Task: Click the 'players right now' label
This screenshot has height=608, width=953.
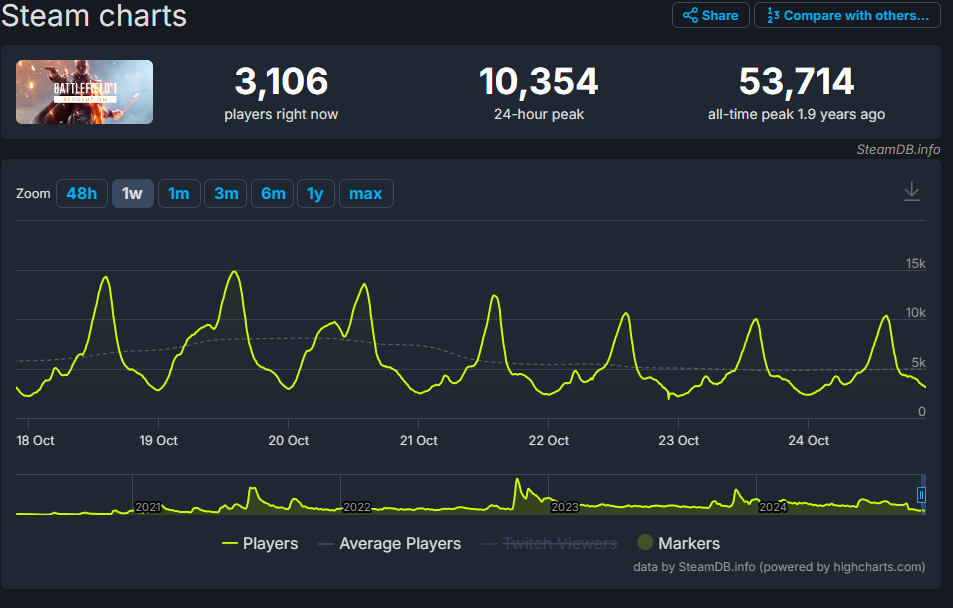Action: [x=281, y=114]
